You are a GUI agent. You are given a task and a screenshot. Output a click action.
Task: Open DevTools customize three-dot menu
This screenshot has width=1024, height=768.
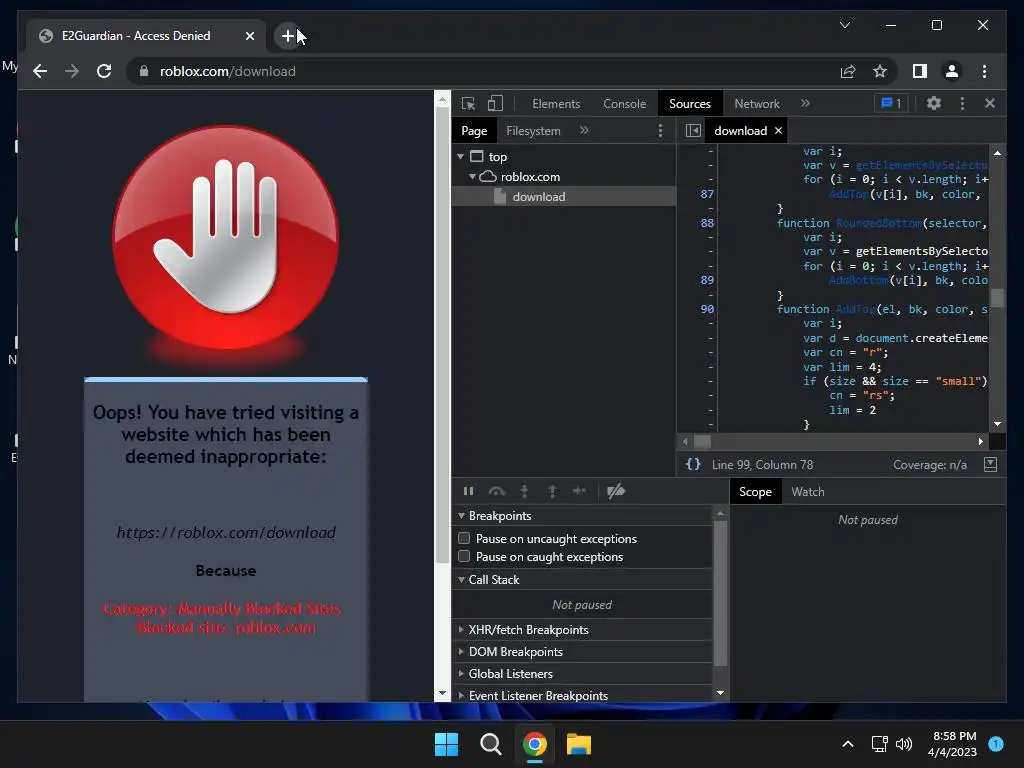(962, 103)
